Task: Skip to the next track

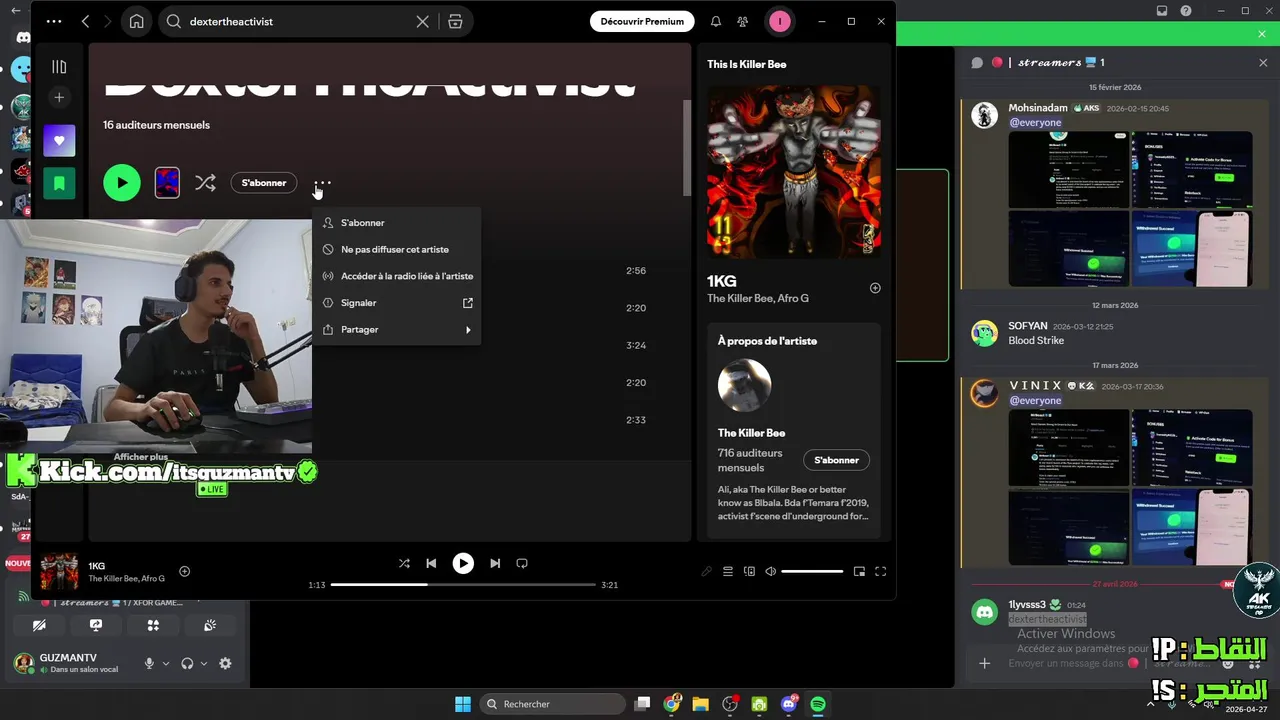Action: click(495, 563)
